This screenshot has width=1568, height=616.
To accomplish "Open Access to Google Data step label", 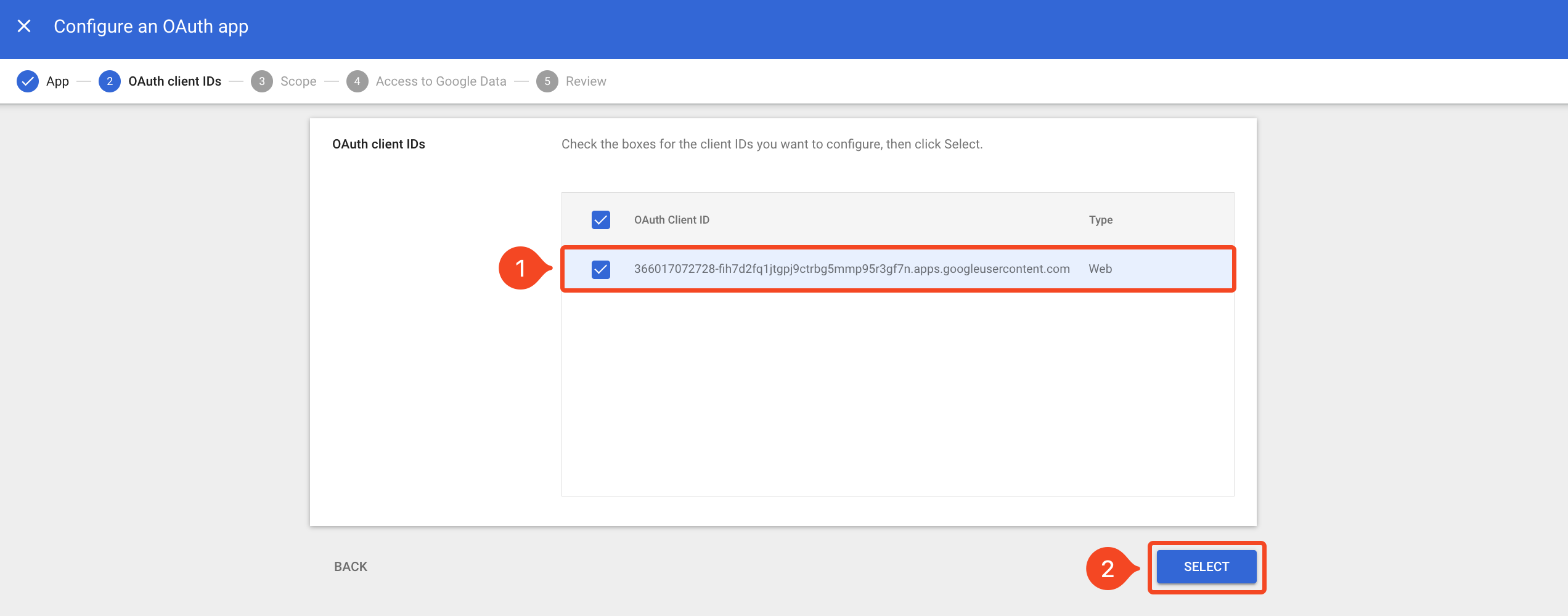I will (x=441, y=81).
